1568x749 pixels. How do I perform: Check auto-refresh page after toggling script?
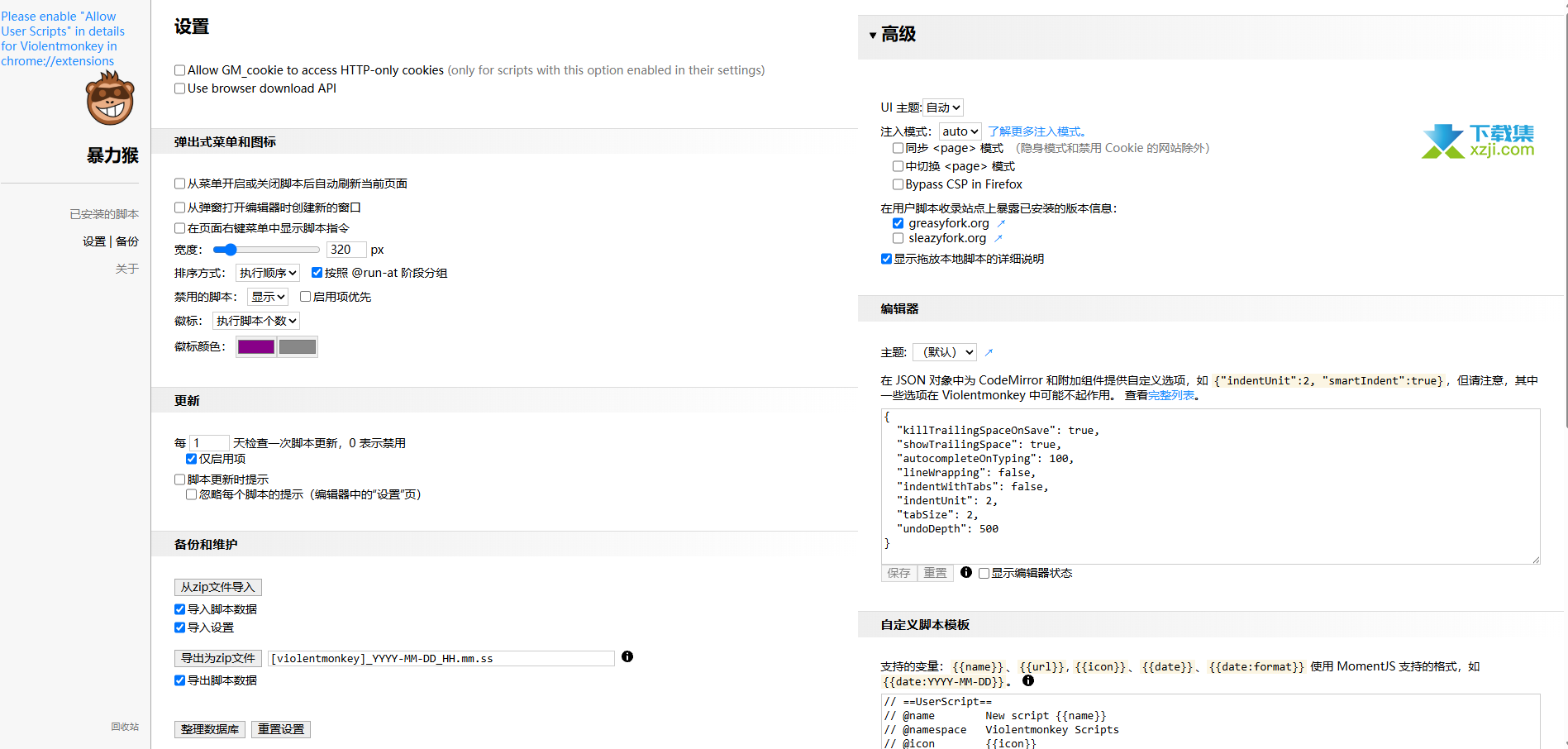(x=179, y=184)
